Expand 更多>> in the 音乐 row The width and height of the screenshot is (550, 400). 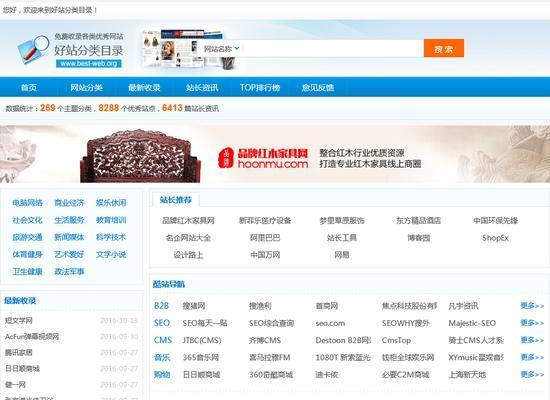532,357
